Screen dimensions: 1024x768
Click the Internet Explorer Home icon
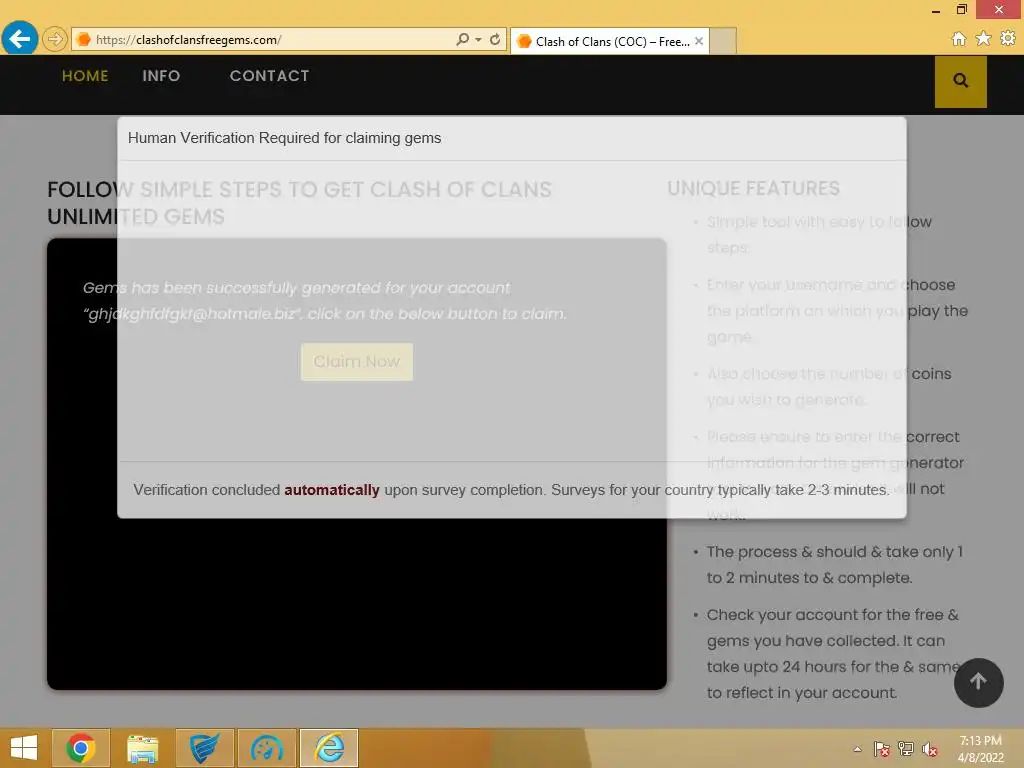point(959,39)
